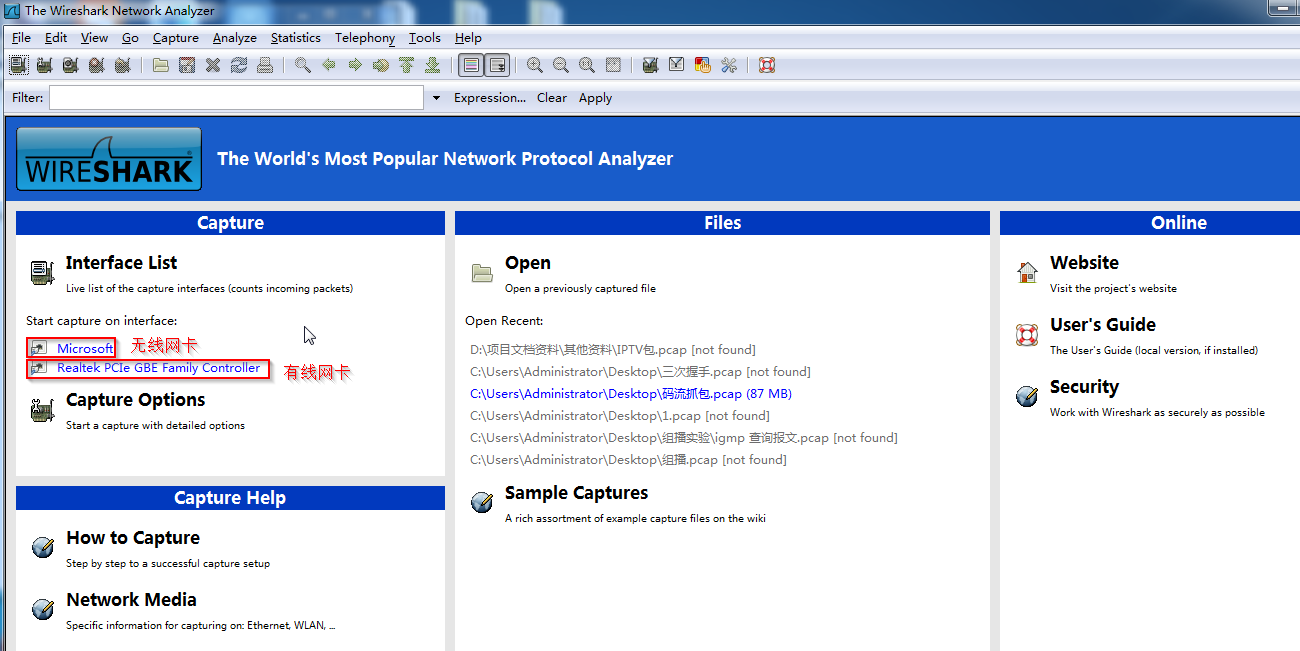1300x651 pixels.
Task: Reload the capture file toolbar icon
Action: tap(239, 65)
